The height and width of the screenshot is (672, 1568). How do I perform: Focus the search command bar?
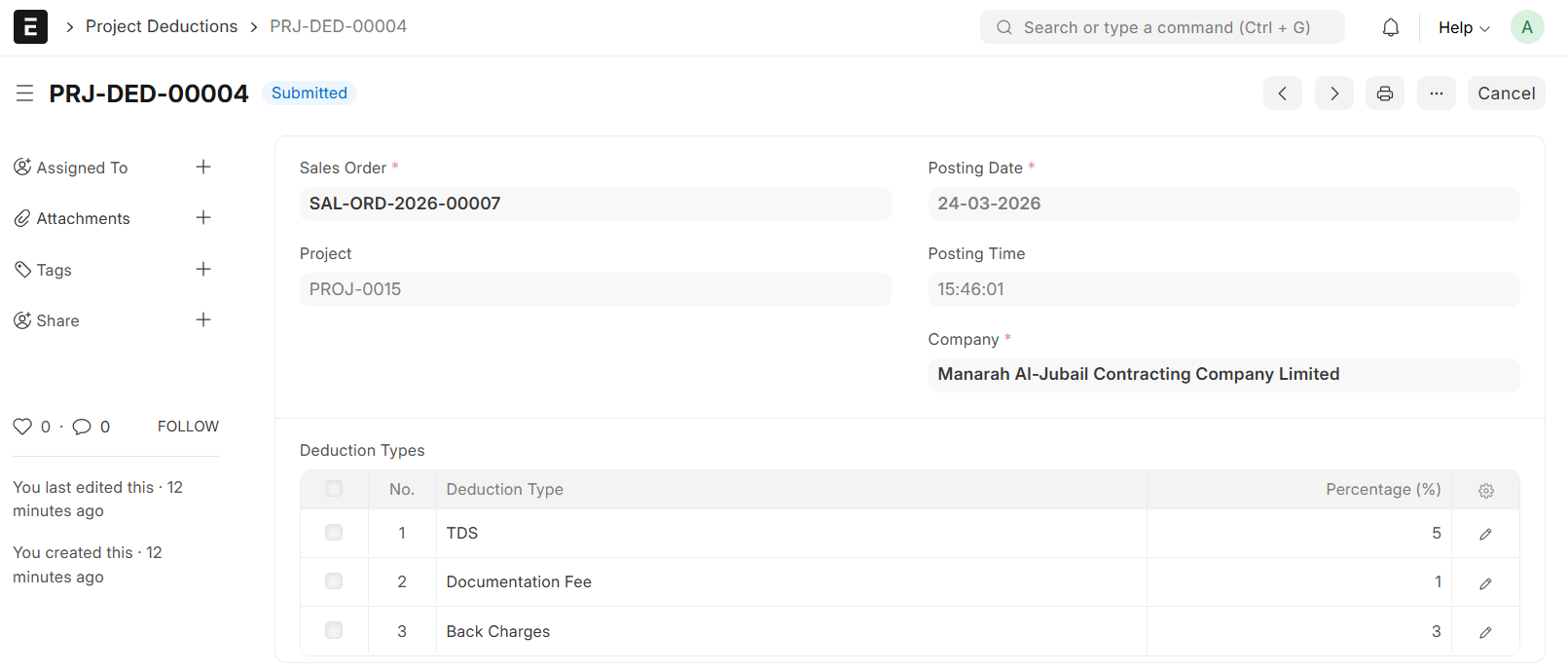1162,27
